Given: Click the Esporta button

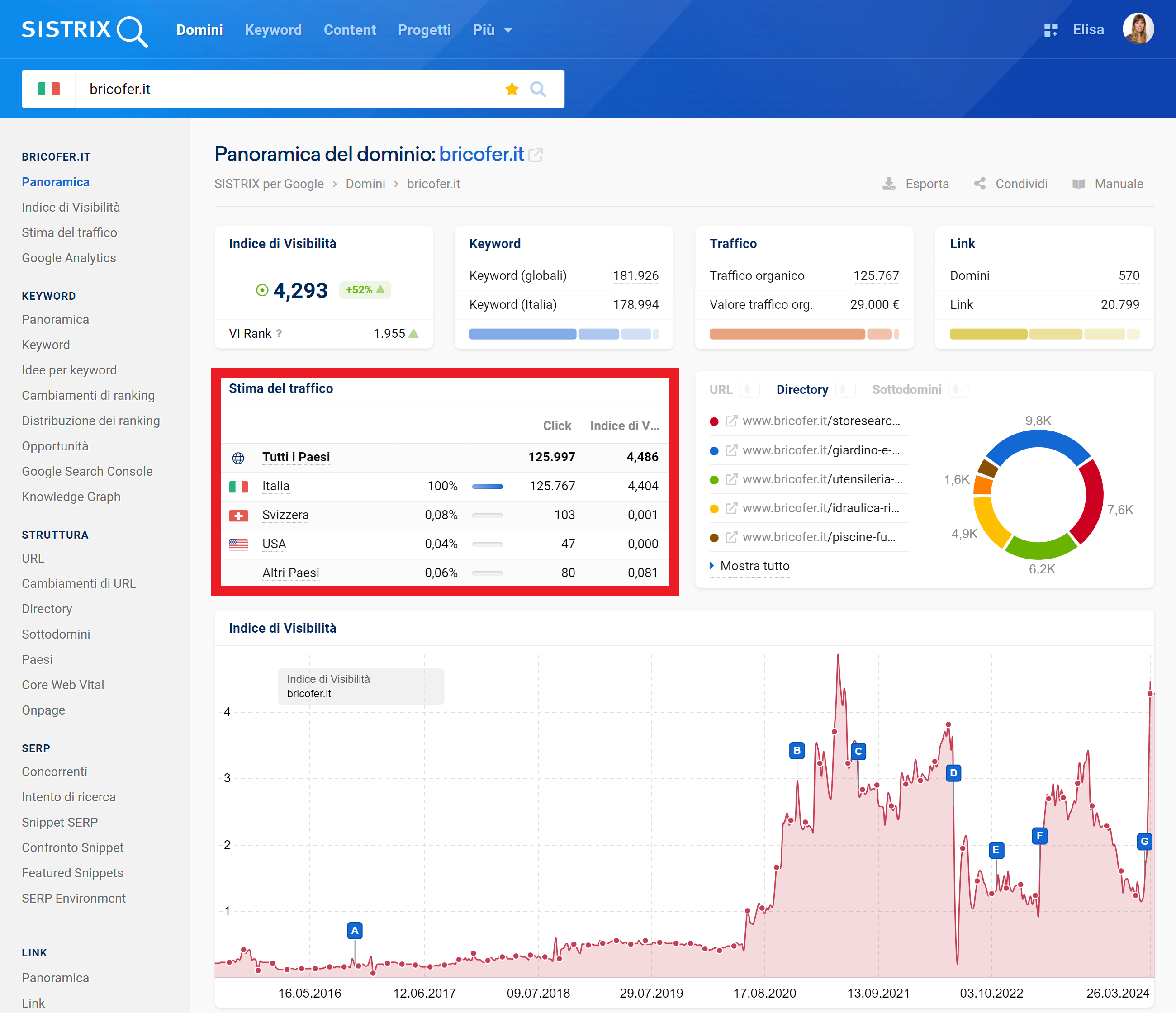Looking at the screenshot, I should coord(915,184).
